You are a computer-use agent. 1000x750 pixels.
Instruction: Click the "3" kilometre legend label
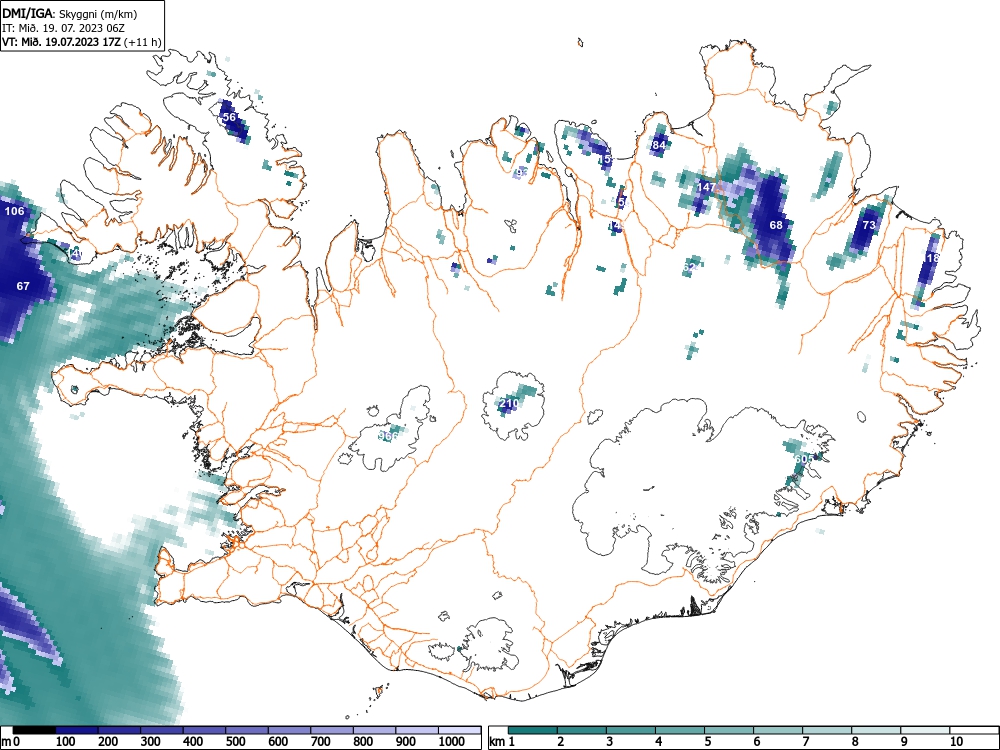(x=610, y=742)
